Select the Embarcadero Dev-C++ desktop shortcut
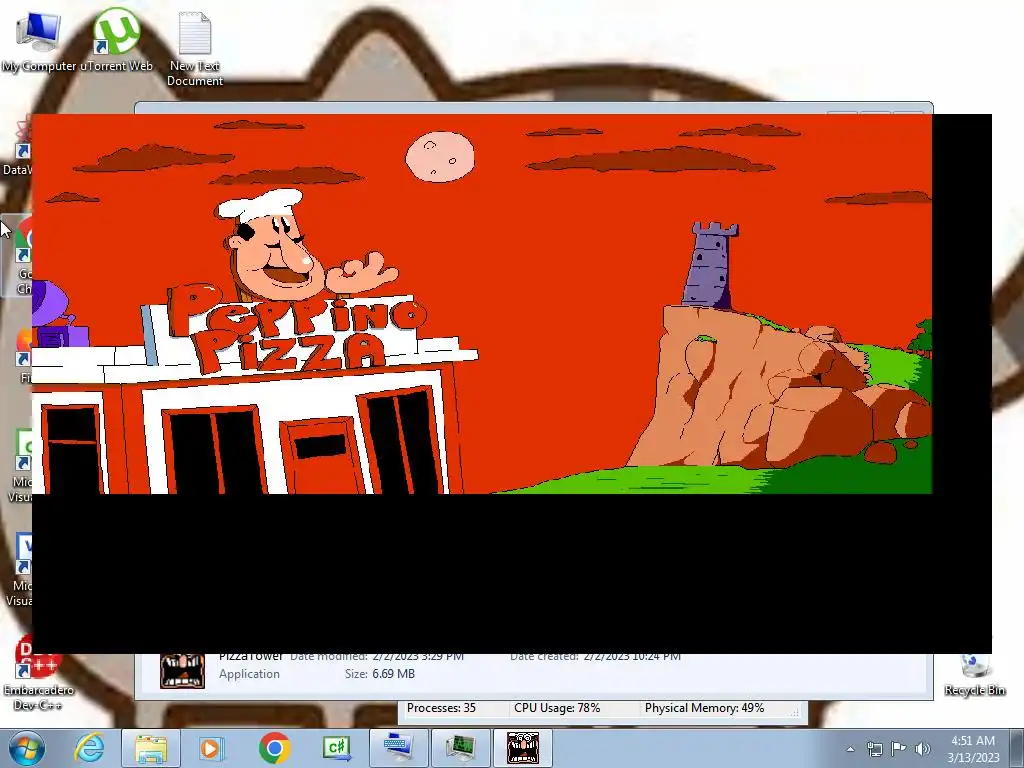1024x768 pixels. coord(38,673)
